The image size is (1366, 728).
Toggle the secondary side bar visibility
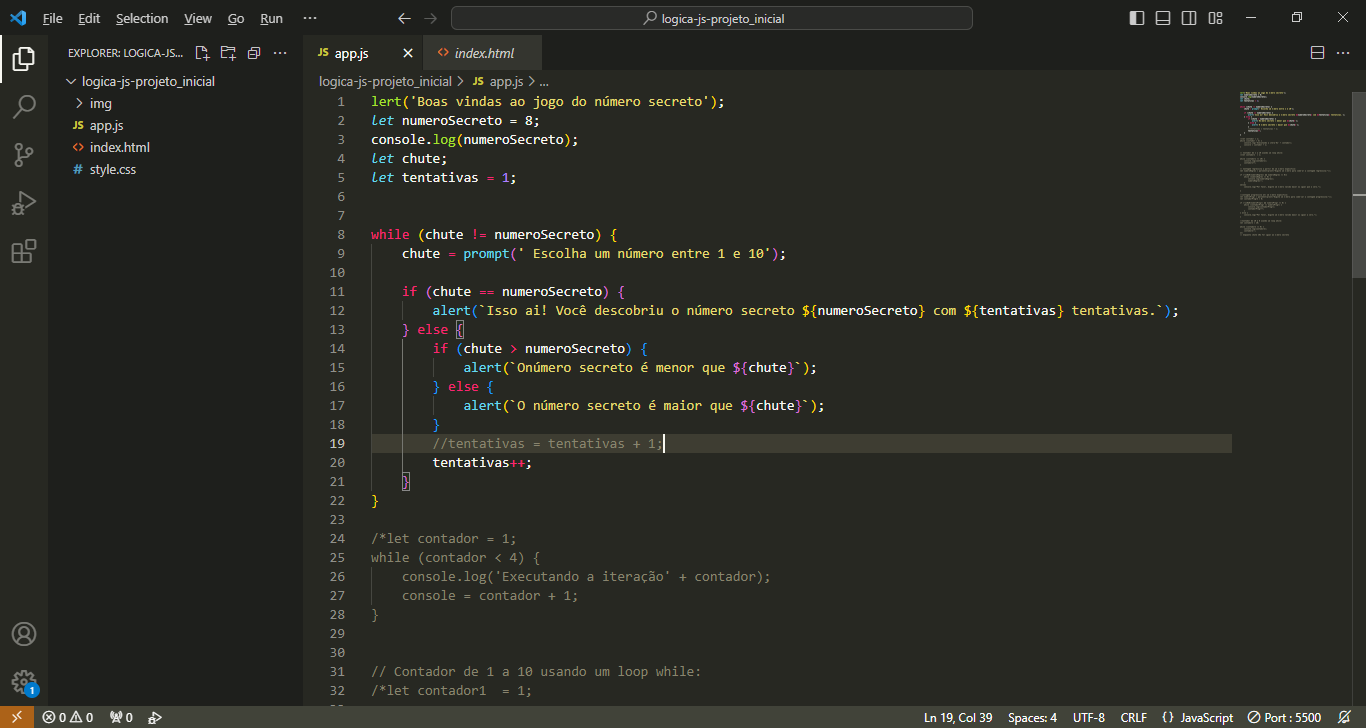point(1189,18)
